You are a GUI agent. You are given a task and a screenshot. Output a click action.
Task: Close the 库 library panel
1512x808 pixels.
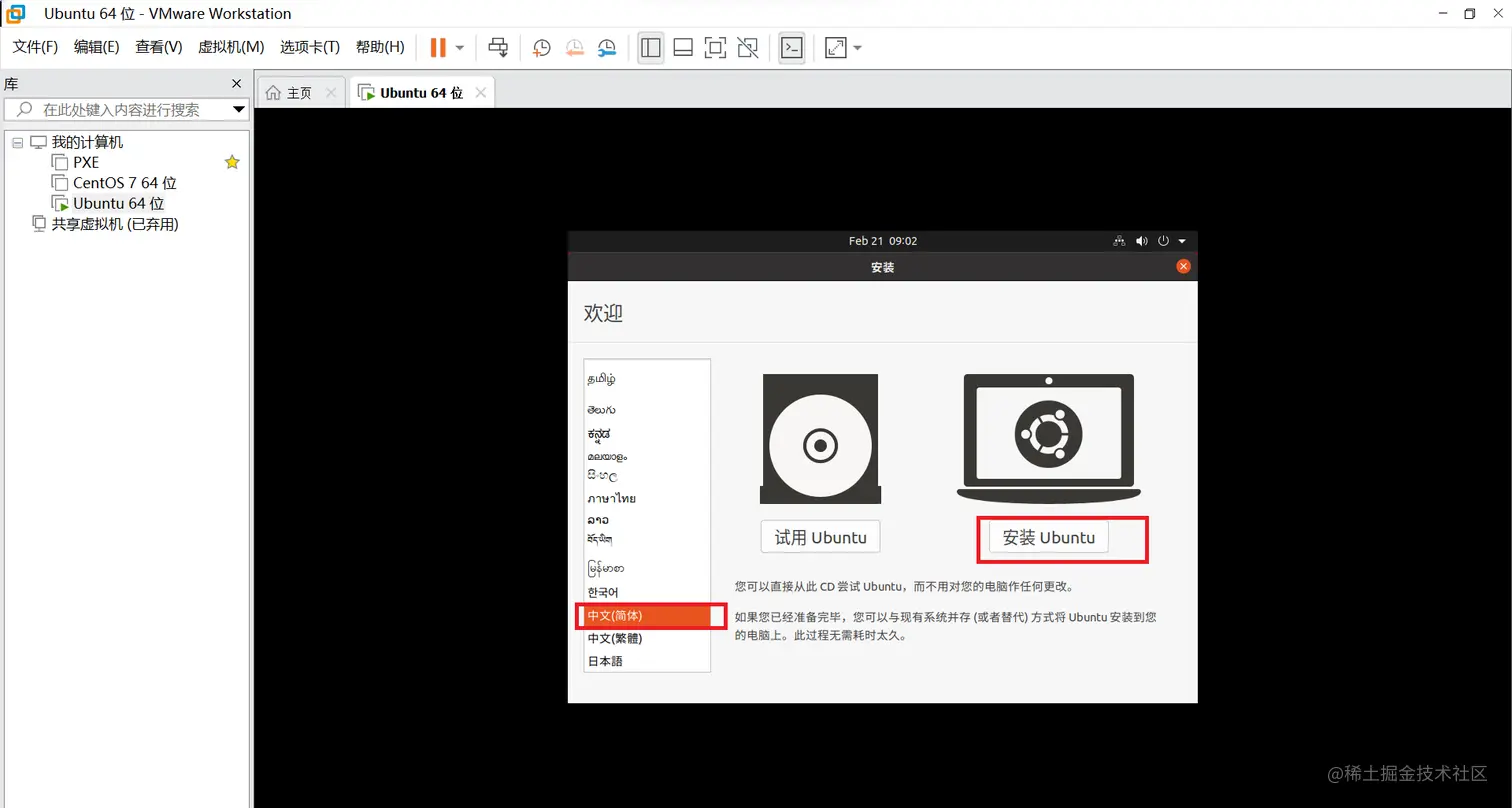click(237, 84)
